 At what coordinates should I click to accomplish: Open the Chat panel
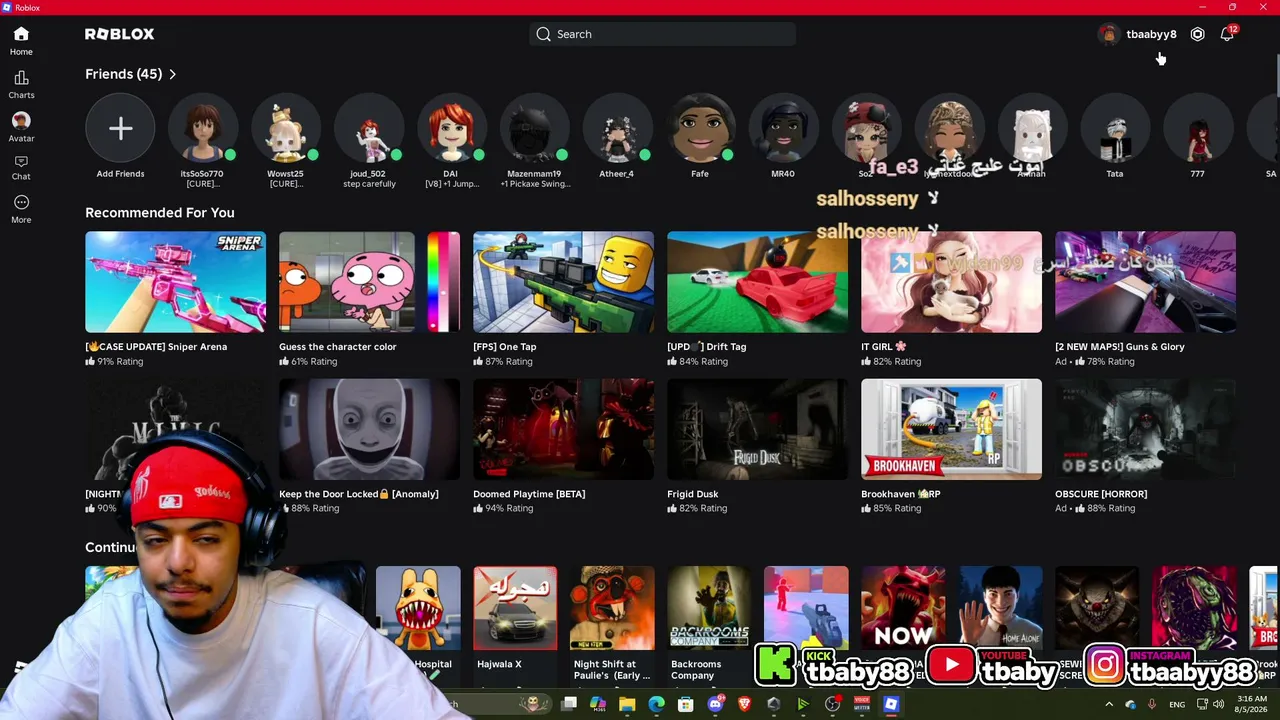21,168
